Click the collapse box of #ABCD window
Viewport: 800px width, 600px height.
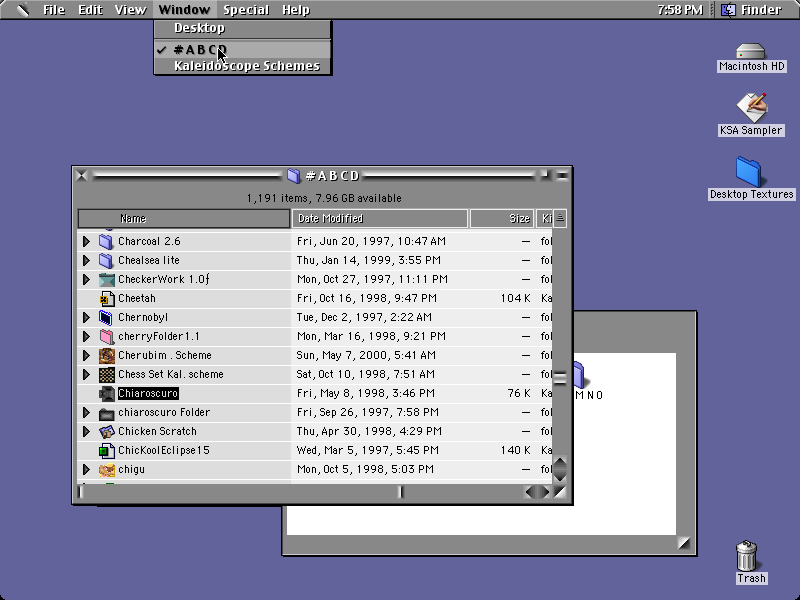(562, 176)
